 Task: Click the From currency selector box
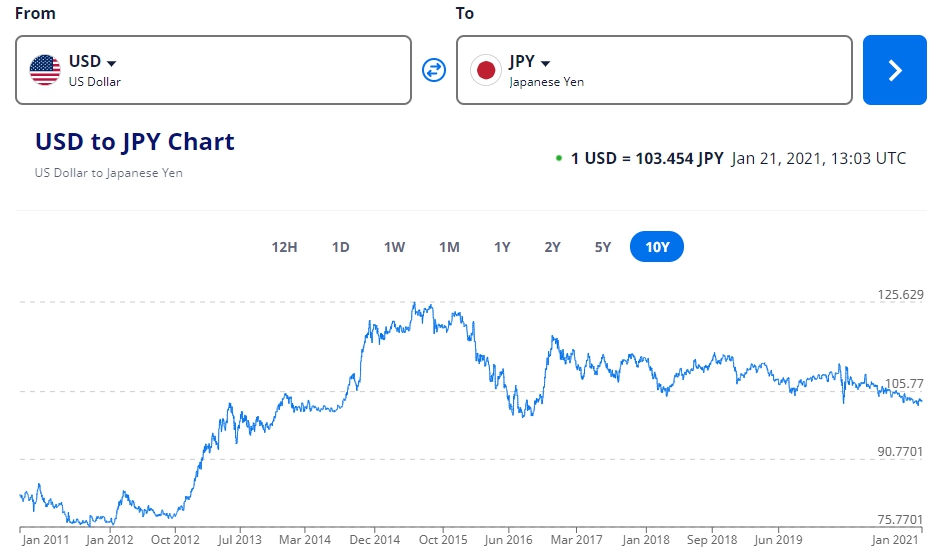click(x=213, y=70)
